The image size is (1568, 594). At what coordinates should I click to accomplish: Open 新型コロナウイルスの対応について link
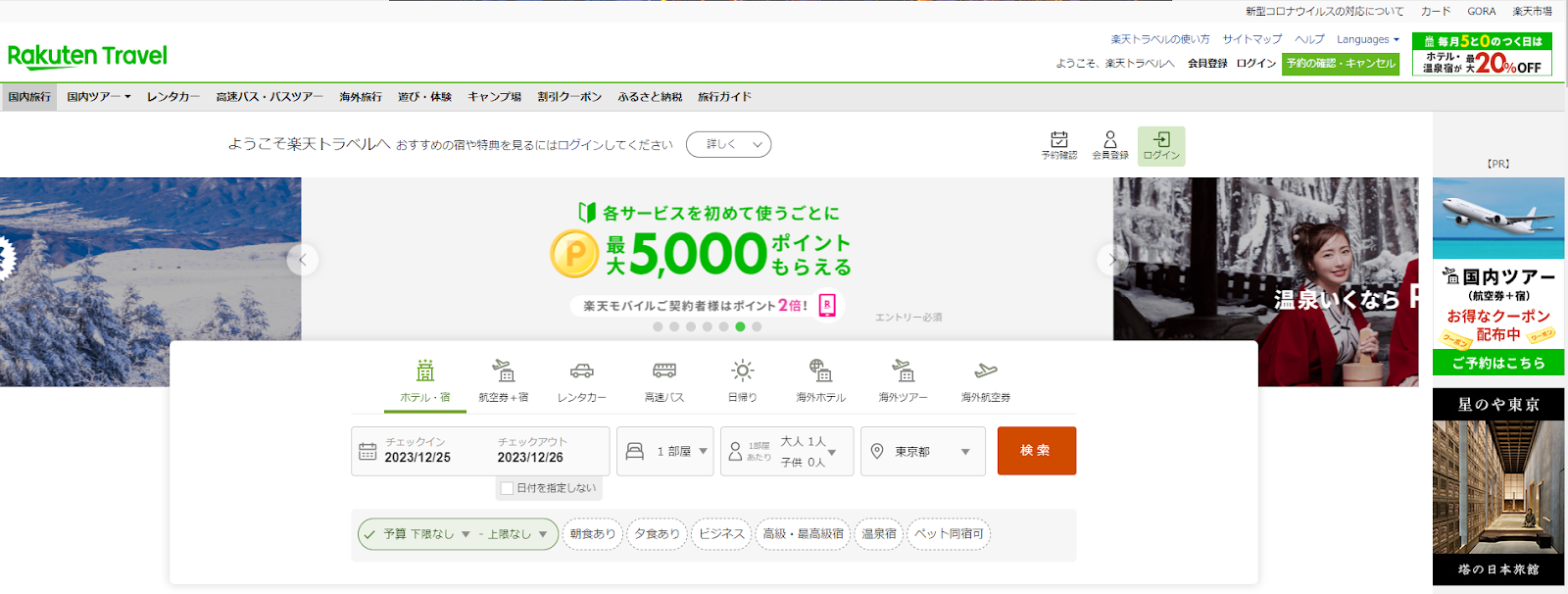point(1324,12)
